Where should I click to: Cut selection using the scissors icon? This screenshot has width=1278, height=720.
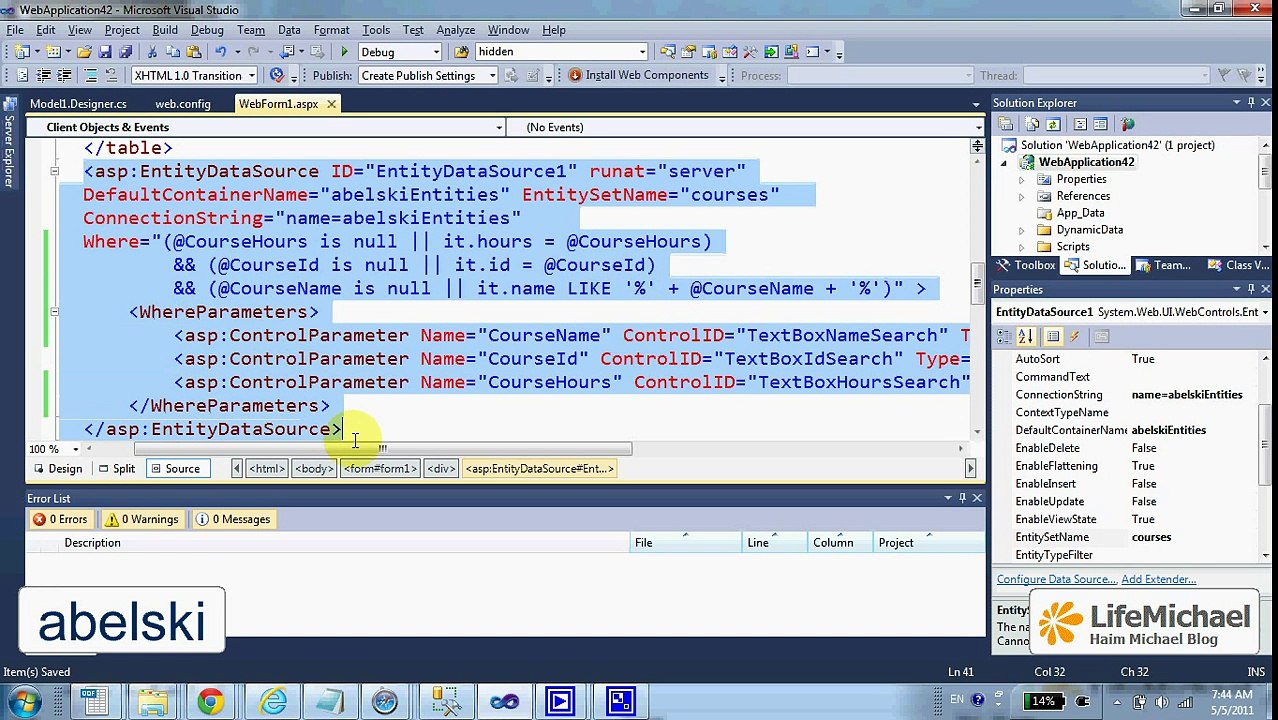coord(152,52)
